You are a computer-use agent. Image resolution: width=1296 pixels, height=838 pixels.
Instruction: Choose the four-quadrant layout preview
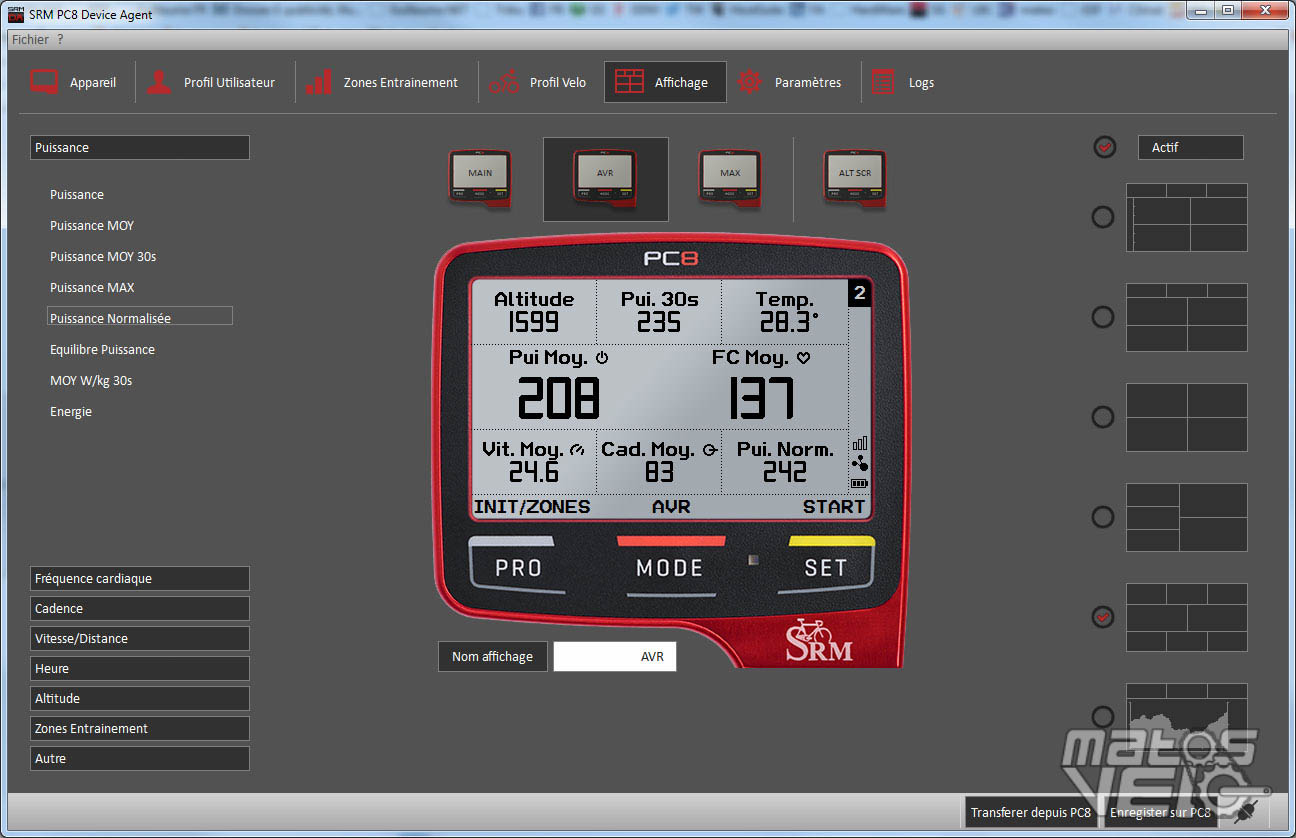(x=1187, y=417)
